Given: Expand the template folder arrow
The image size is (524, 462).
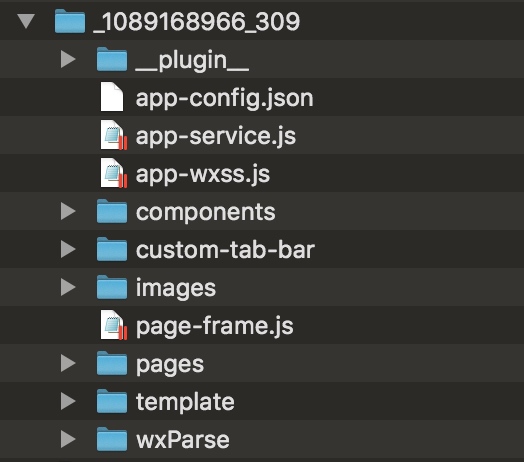Looking at the screenshot, I should pos(68,401).
